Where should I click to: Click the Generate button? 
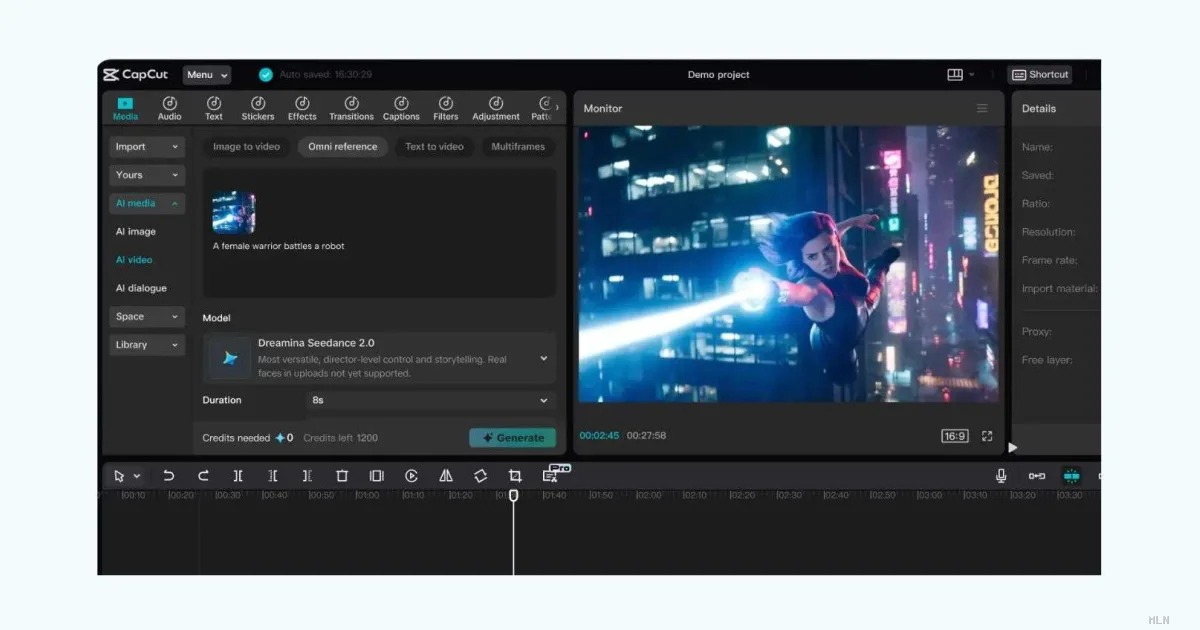pos(512,437)
